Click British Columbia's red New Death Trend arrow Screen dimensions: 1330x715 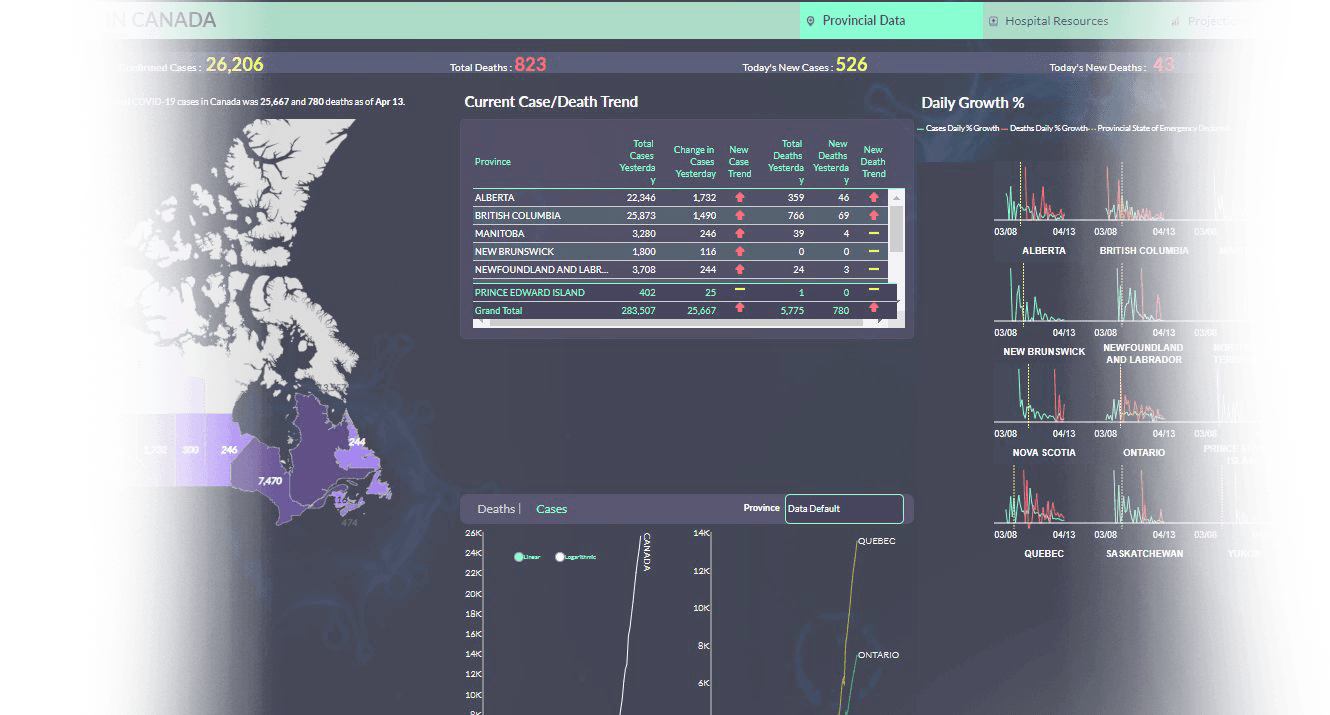tap(874, 216)
